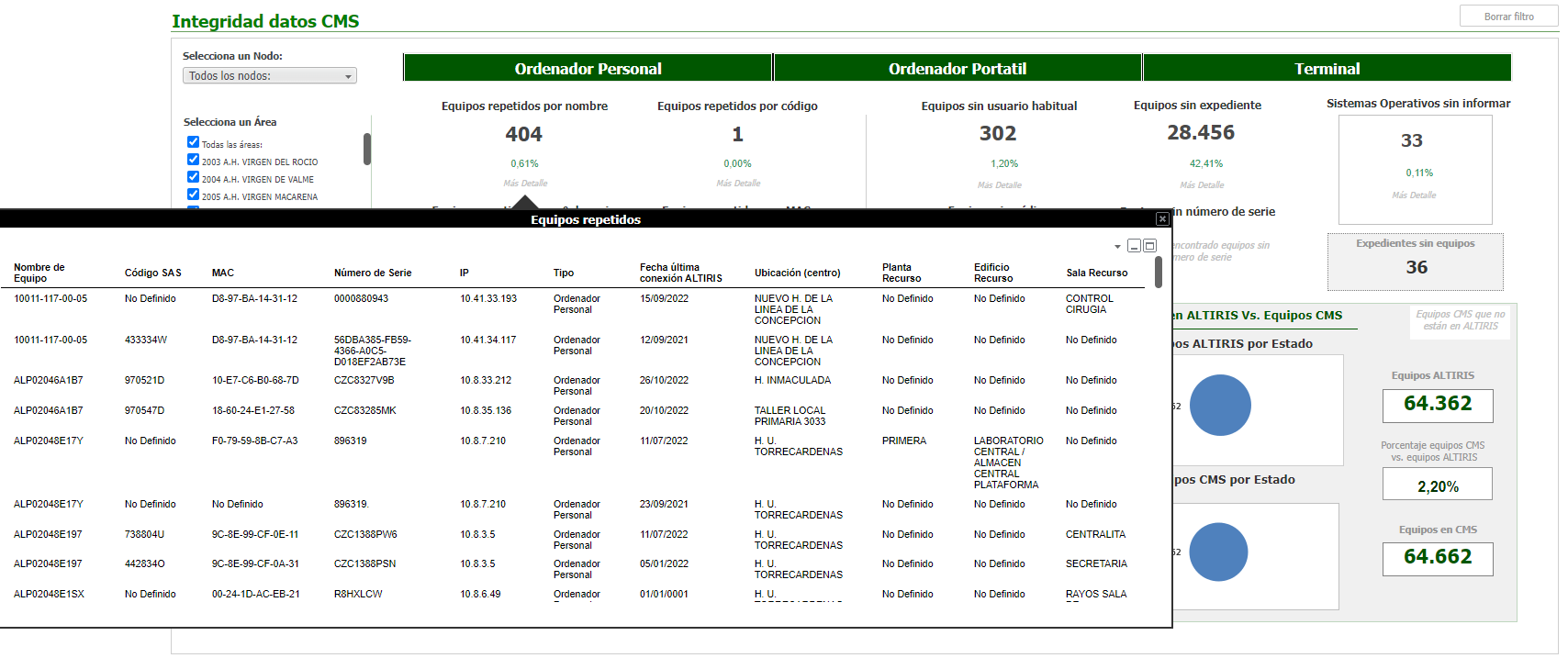Viewport: 1568px width, 658px height.
Task: Uncheck 2005 A.H. VIRGEN MACARENA
Action: pos(193,195)
